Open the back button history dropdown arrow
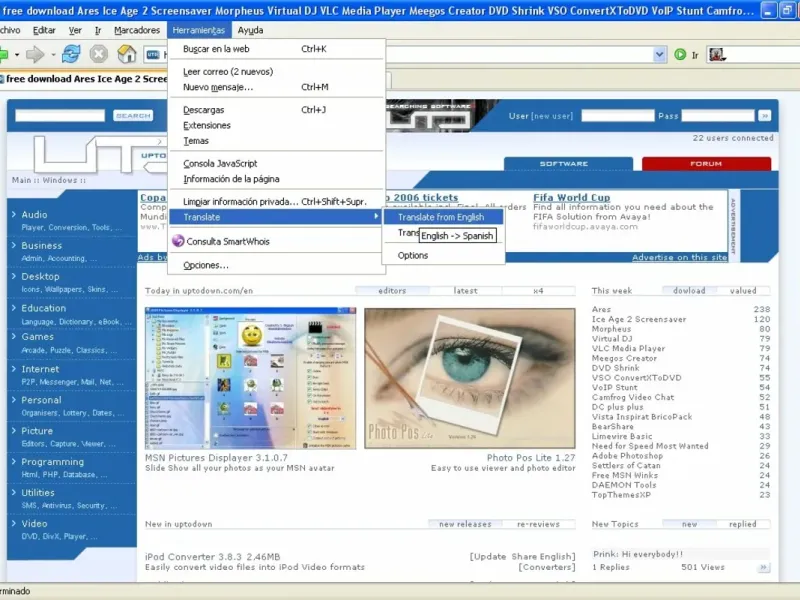The image size is (800, 600). [17, 54]
